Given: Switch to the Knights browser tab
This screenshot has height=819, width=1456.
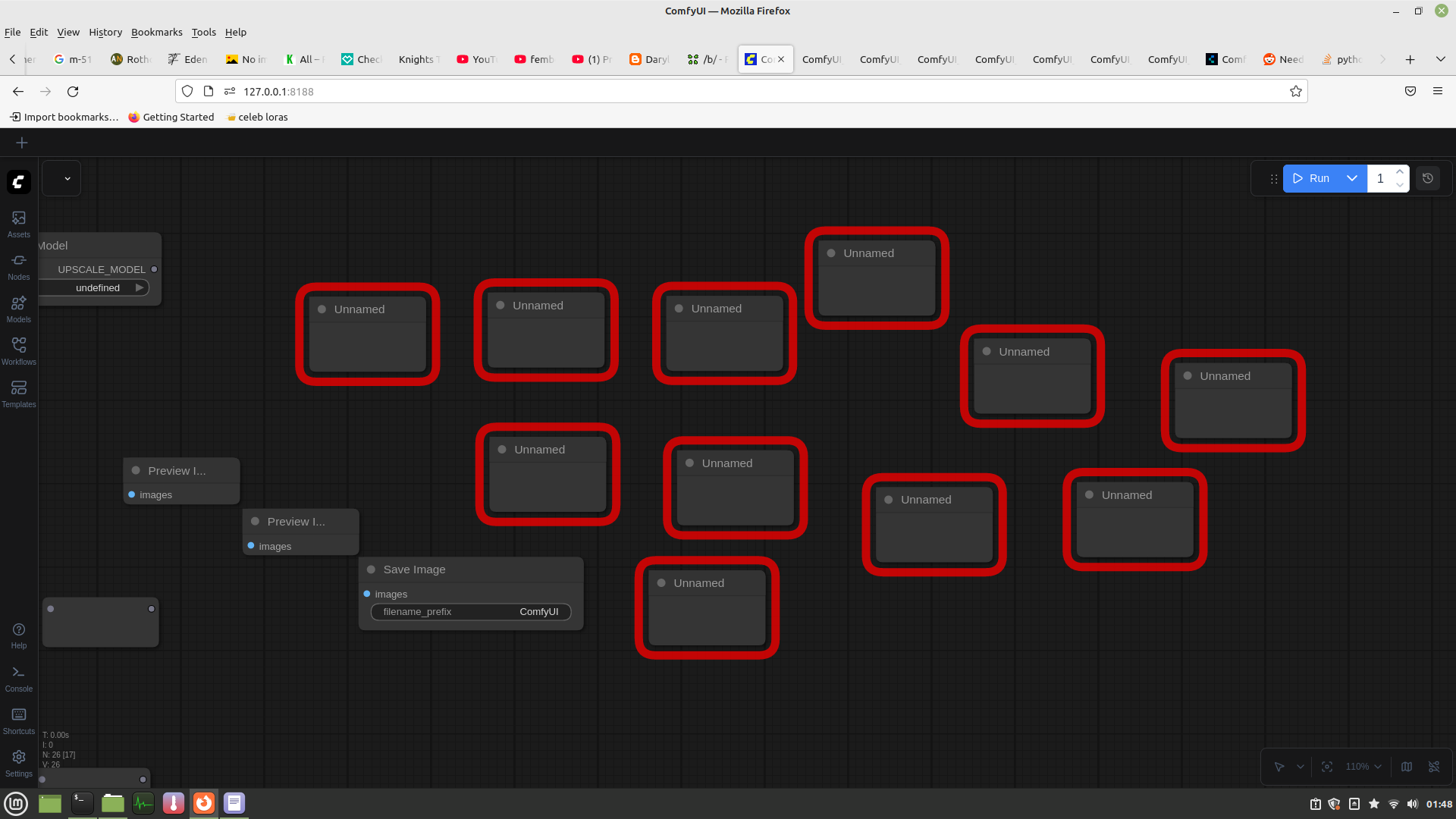Looking at the screenshot, I should coord(419,59).
